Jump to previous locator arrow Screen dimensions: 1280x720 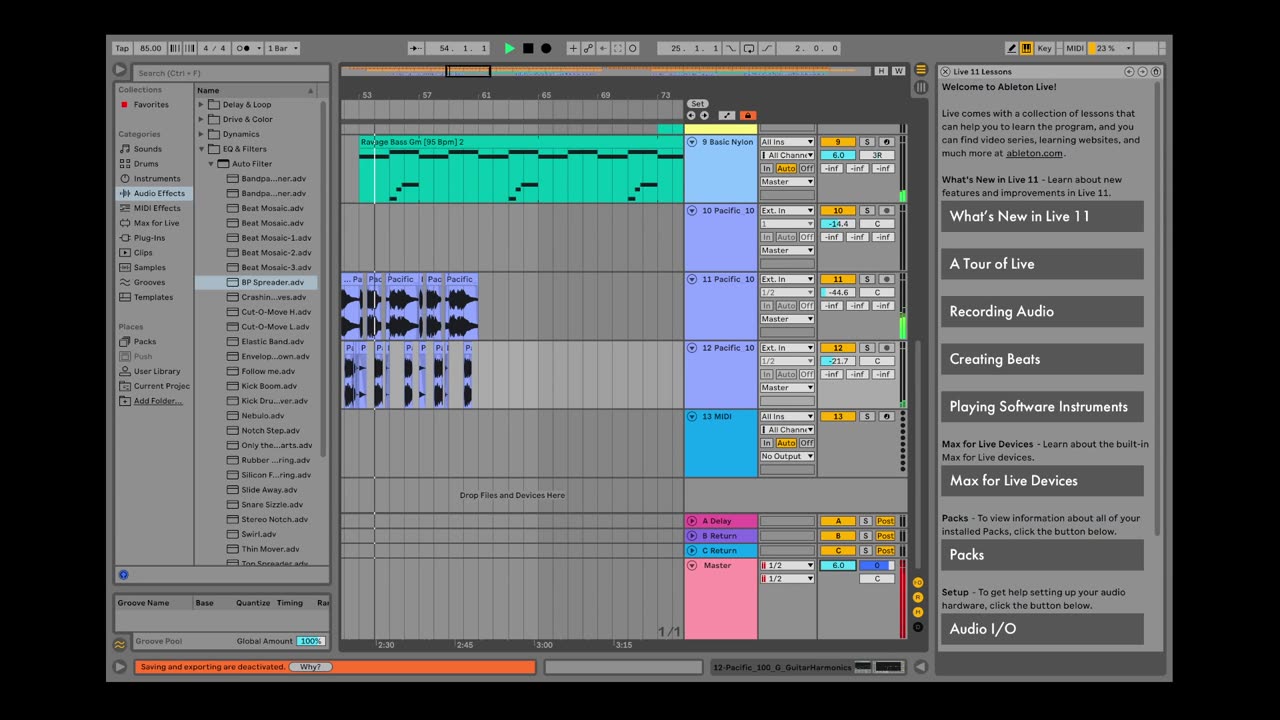click(692, 115)
